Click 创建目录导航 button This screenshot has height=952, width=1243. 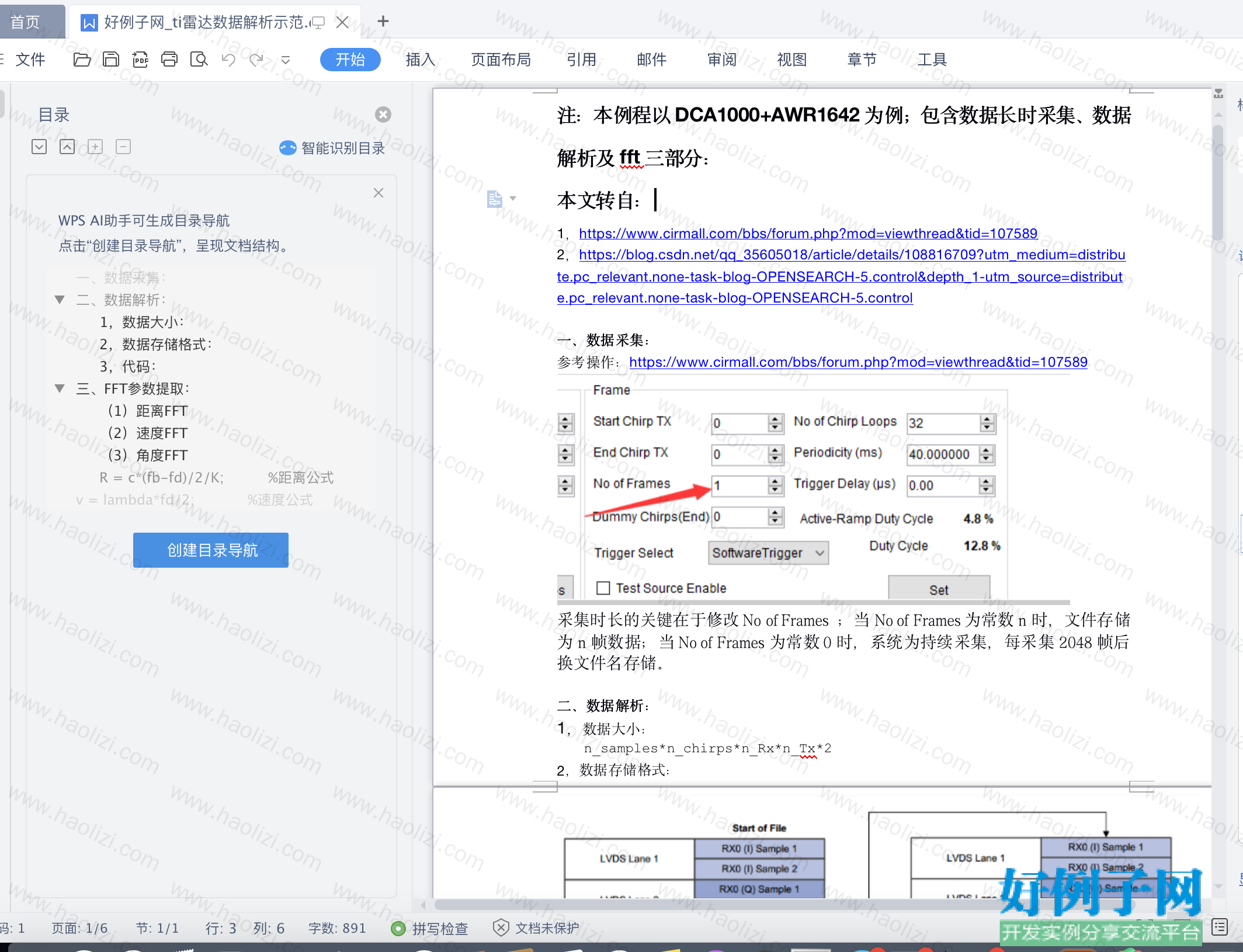[x=211, y=550]
